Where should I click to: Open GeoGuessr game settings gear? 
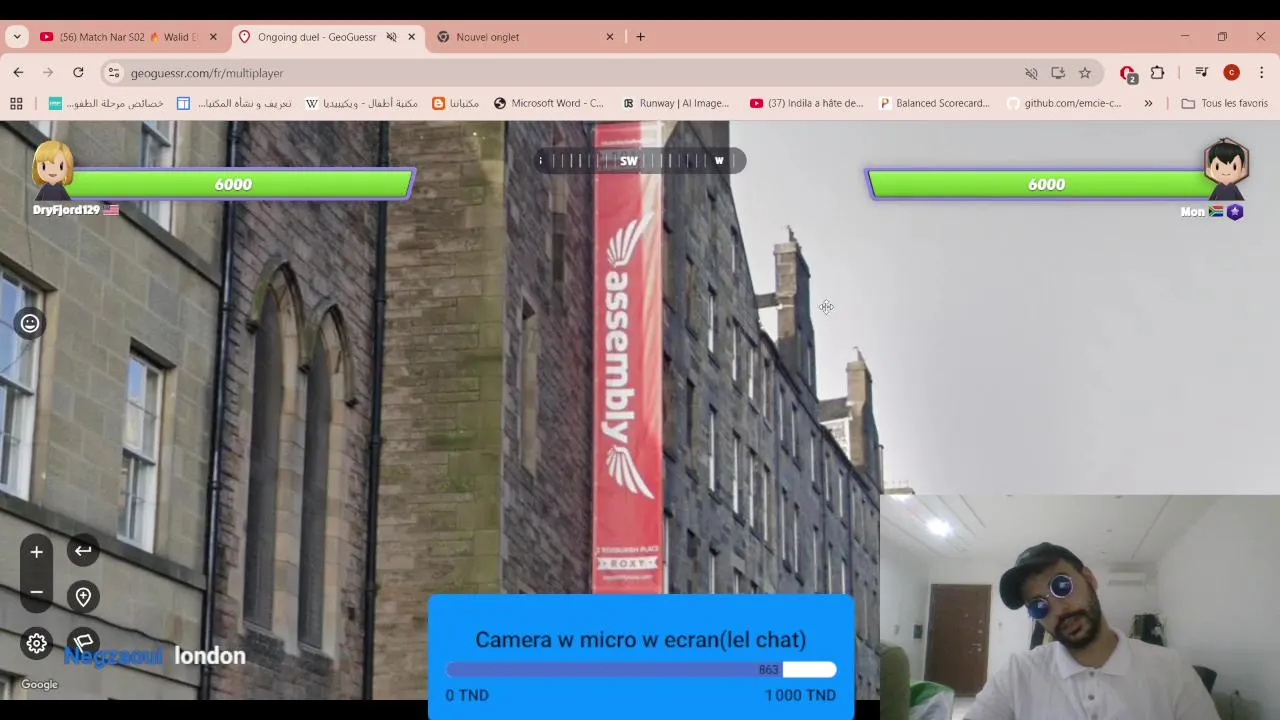(36, 643)
